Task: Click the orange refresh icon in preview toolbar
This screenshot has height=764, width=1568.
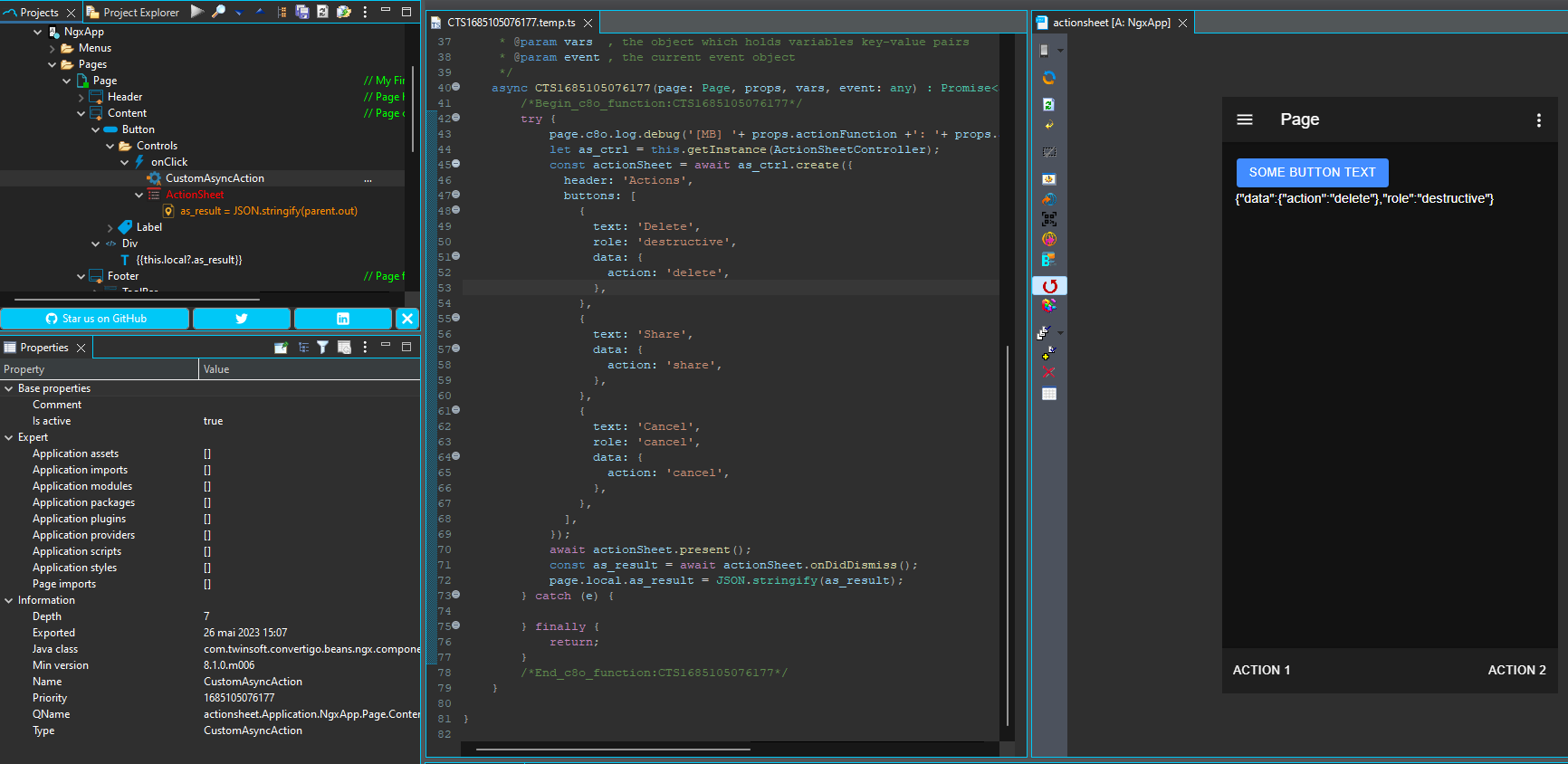Action: pos(1048,78)
